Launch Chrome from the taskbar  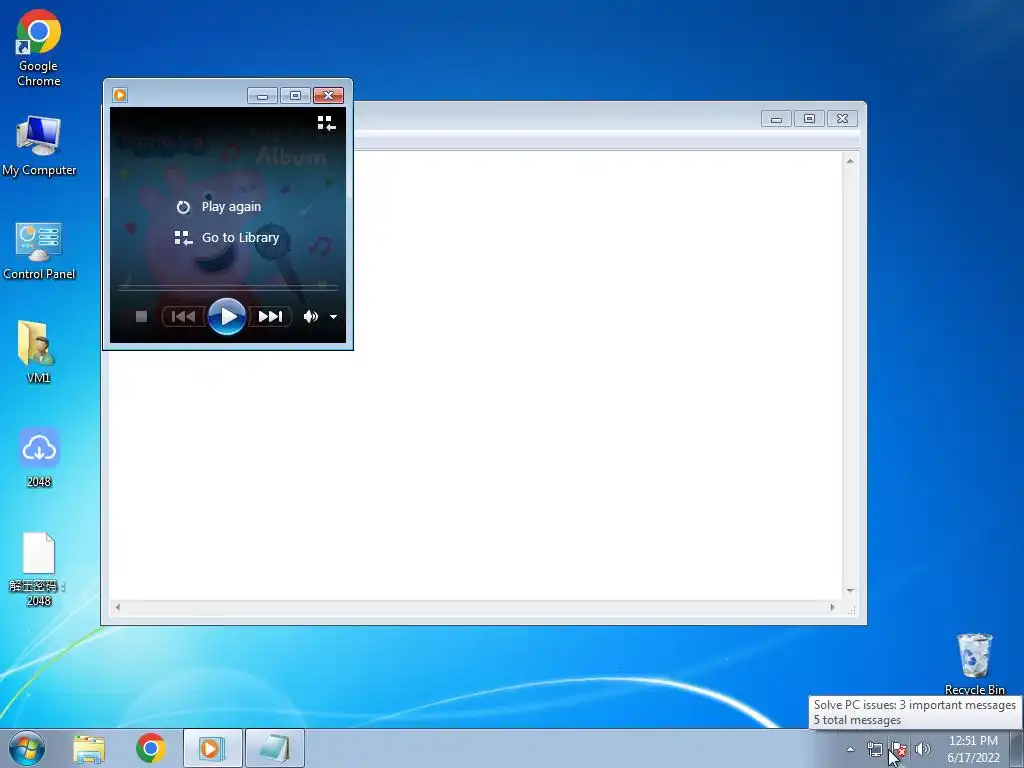click(151, 748)
